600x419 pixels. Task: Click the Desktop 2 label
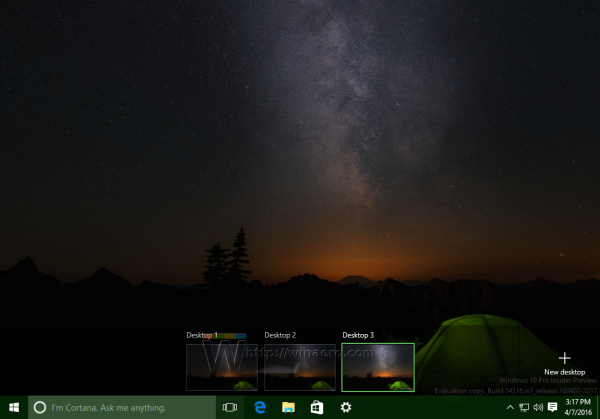coord(280,335)
